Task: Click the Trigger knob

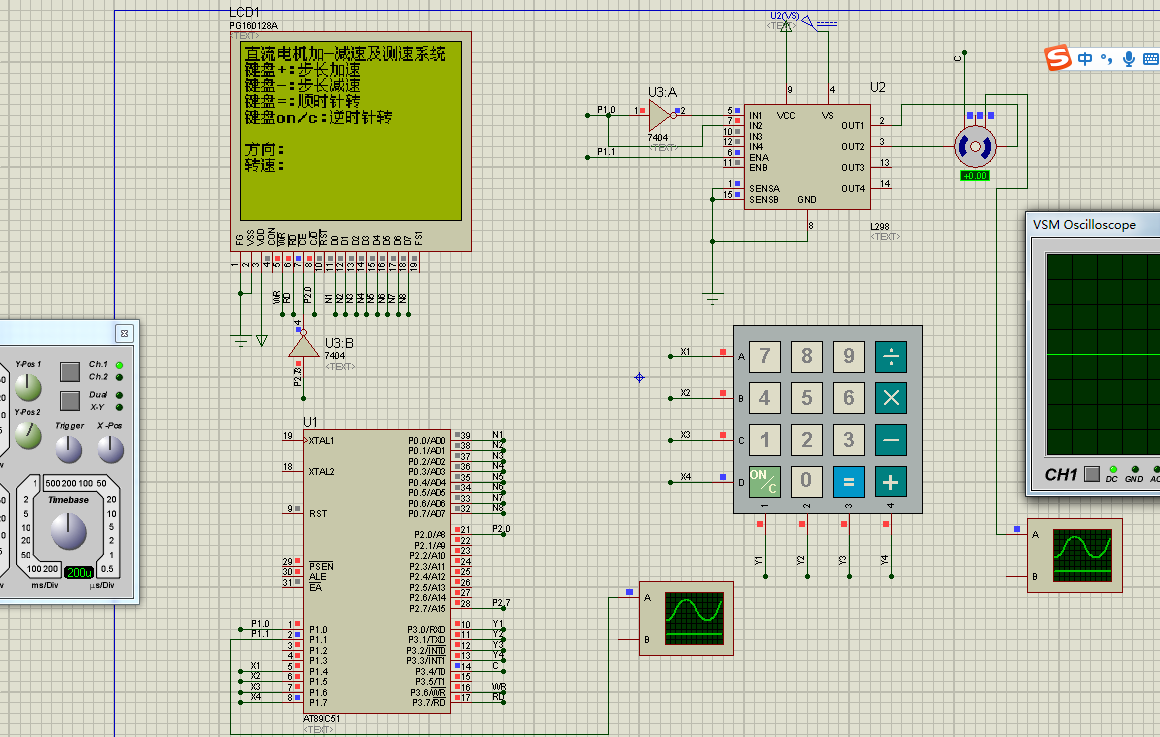Action: (x=69, y=448)
